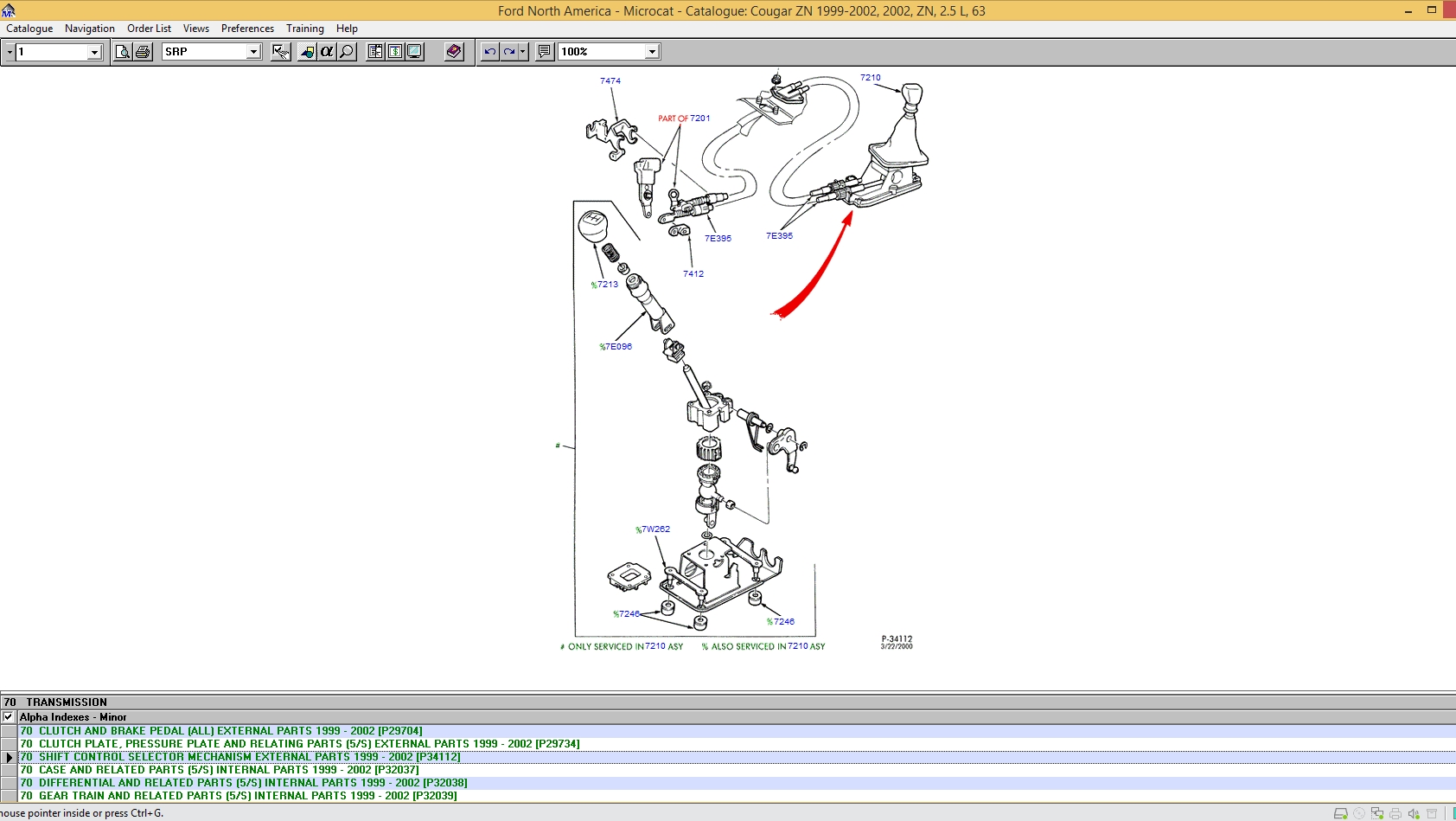Click the printer status tray icon
1456x821 pixels.
[x=1395, y=813]
